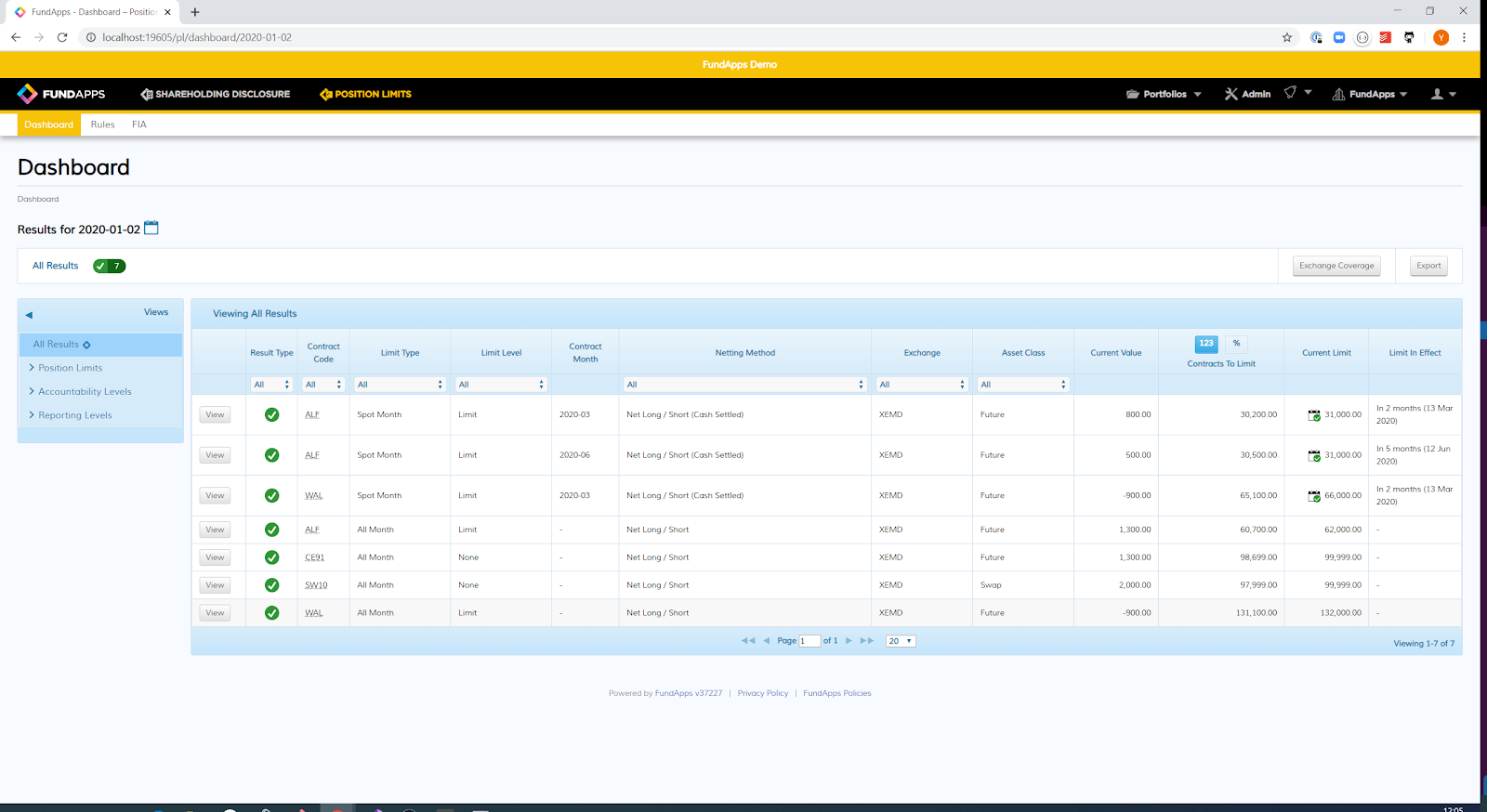Switch Contracts To Limit to percent view
1487x812 pixels.
[x=1236, y=344]
